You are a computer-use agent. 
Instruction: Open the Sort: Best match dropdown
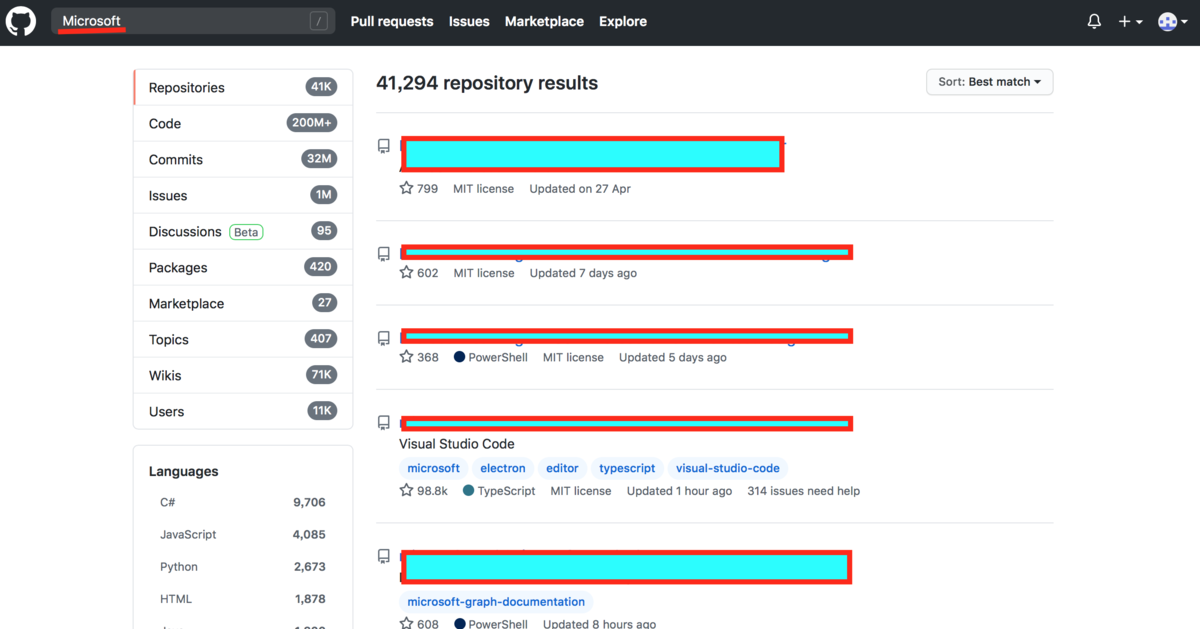[990, 82]
